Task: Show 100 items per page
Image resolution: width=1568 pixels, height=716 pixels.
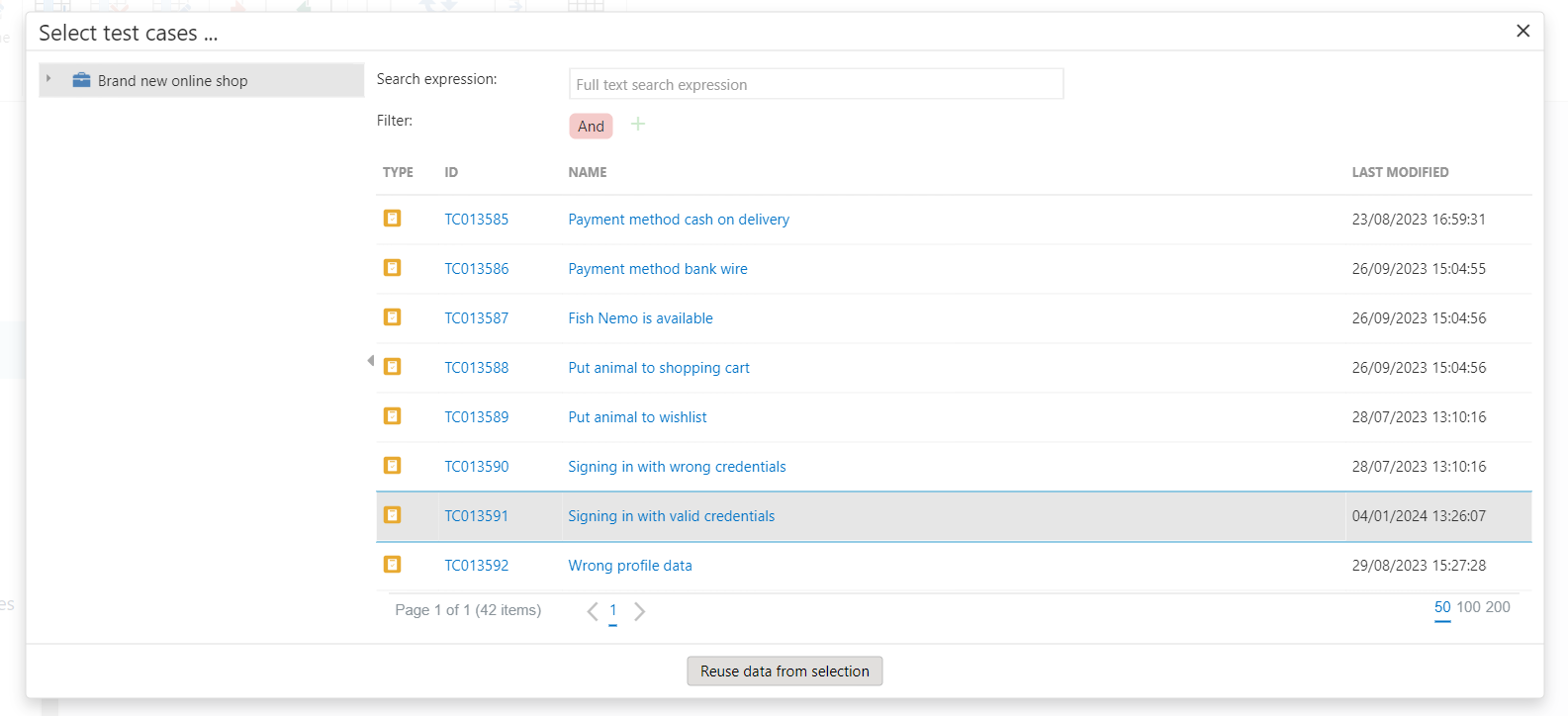Action: 1469,607
